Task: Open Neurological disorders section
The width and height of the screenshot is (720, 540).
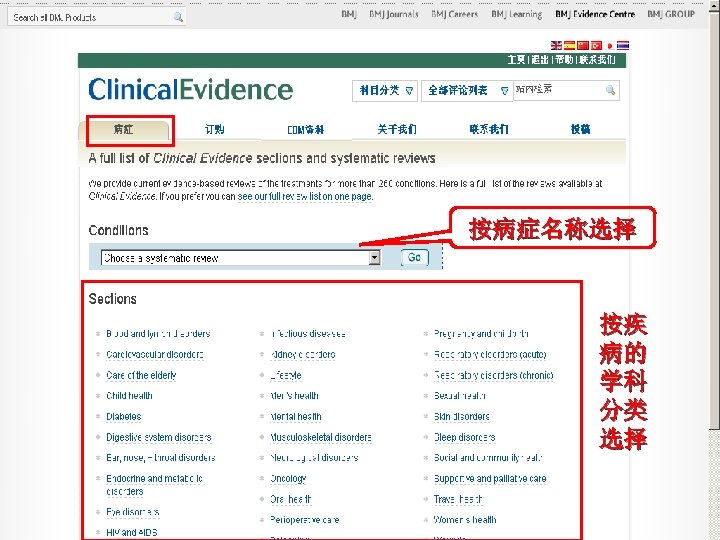Action: point(314,458)
